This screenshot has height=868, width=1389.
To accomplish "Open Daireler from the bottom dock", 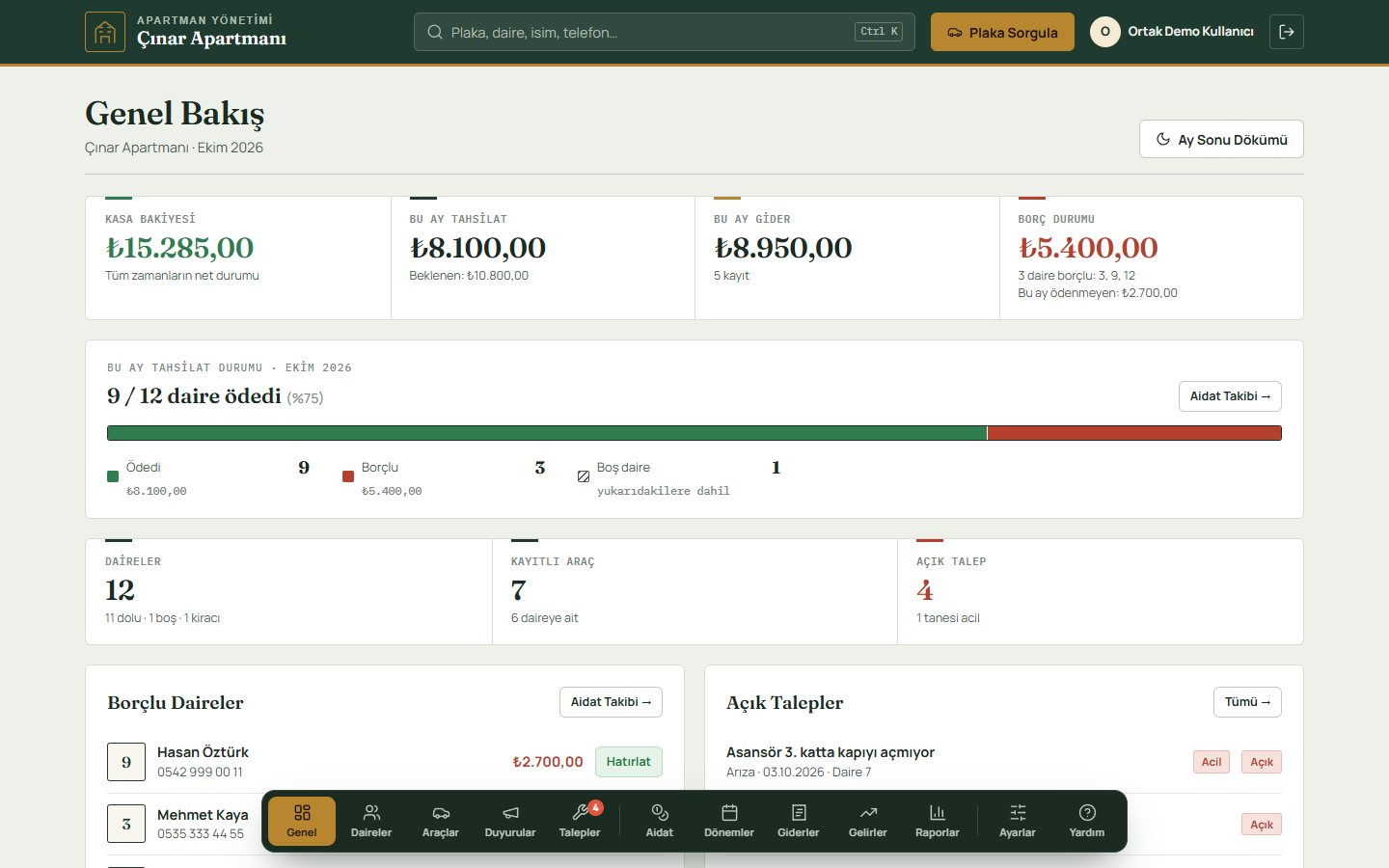I will [x=371, y=821].
